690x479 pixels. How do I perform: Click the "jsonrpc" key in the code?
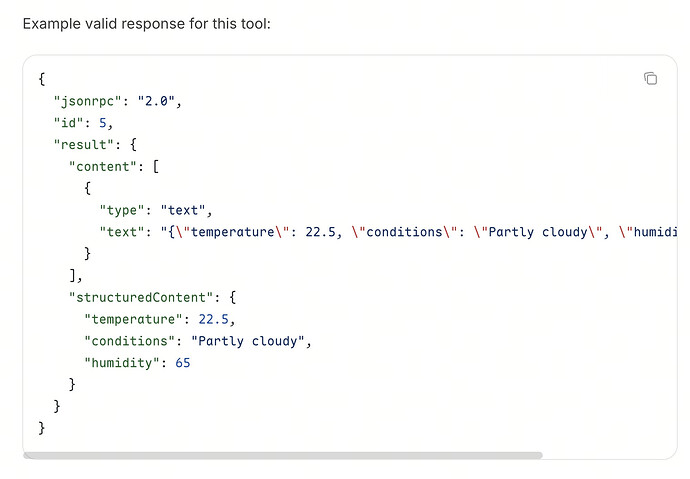pyautogui.click(x=87, y=101)
